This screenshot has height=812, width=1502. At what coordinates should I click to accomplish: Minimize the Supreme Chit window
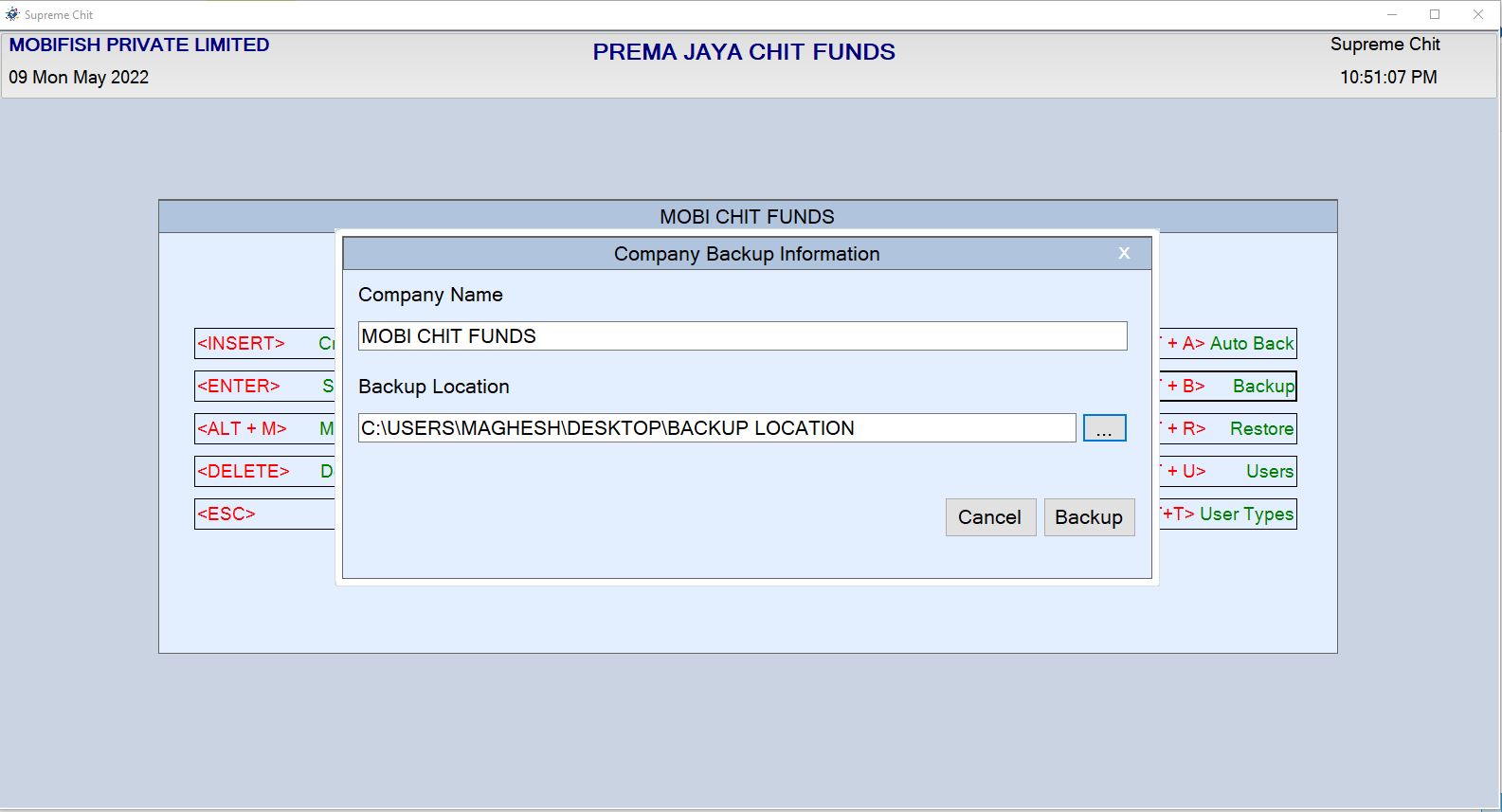pyautogui.click(x=1392, y=14)
